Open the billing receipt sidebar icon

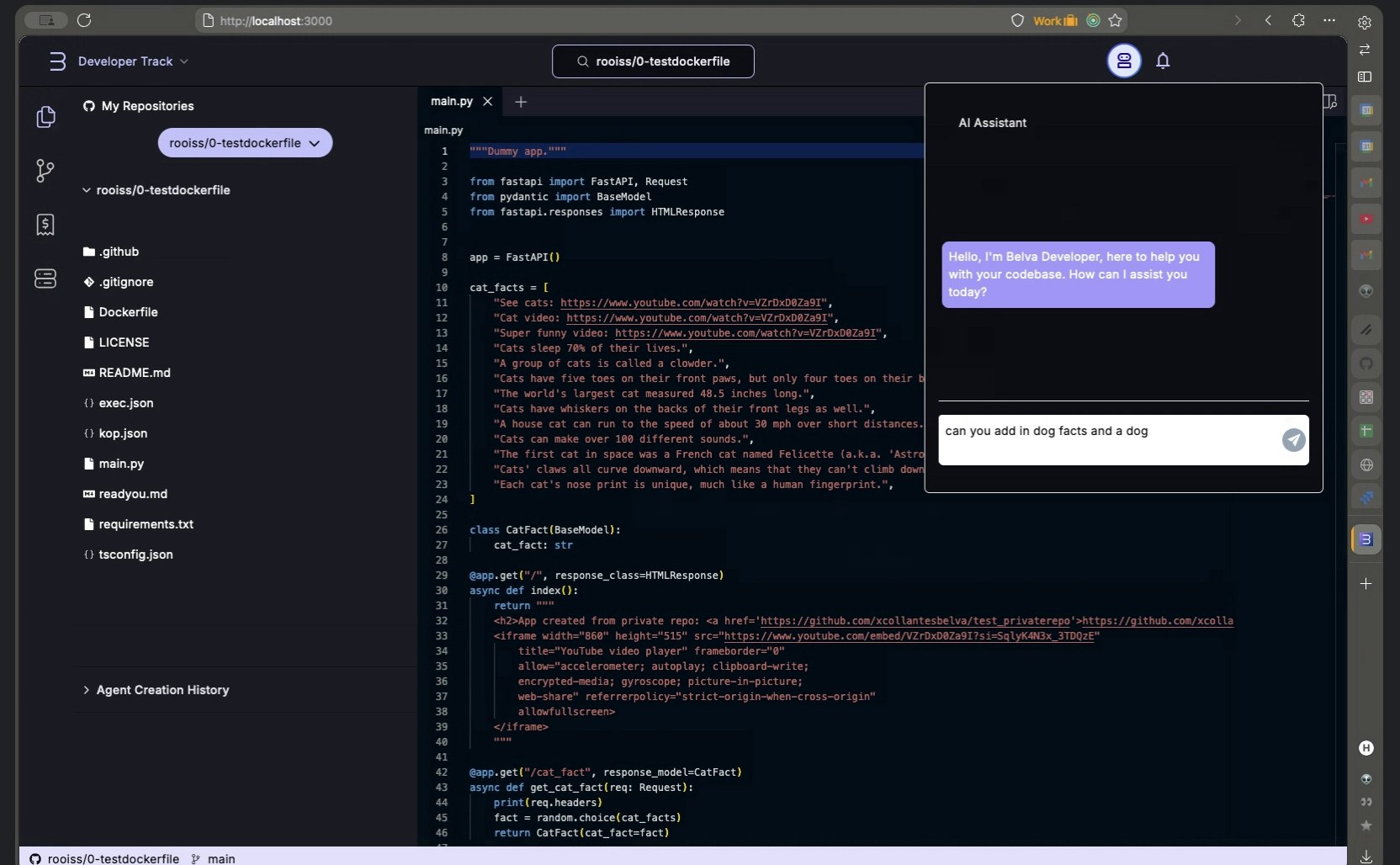click(x=45, y=225)
